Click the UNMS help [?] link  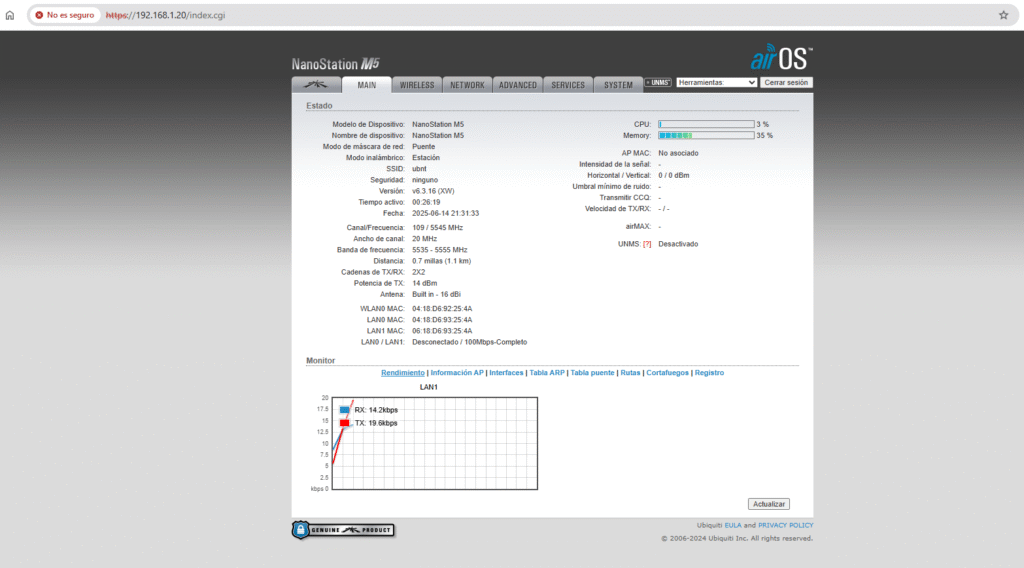(x=647, y=244)
